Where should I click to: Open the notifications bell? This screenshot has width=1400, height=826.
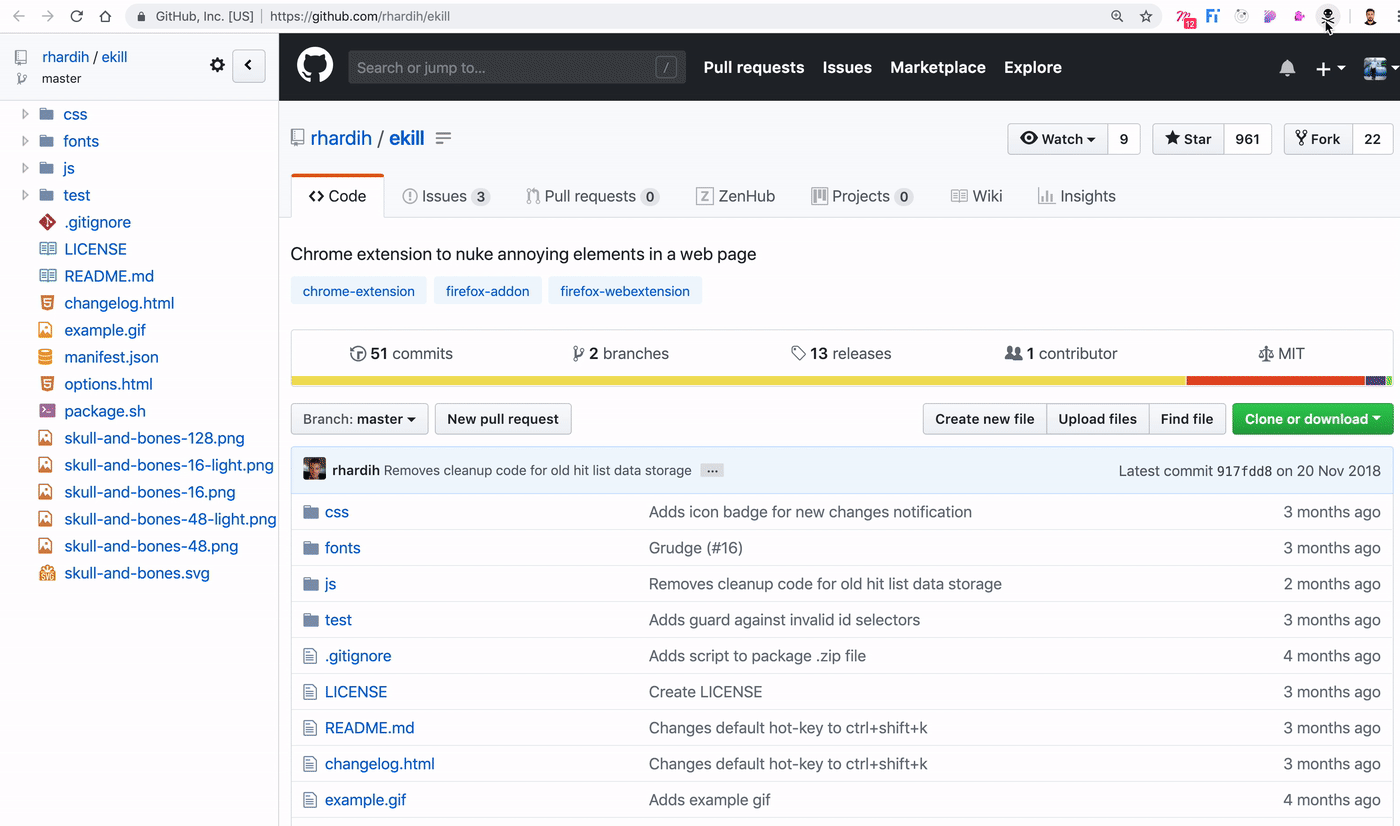1287,68
